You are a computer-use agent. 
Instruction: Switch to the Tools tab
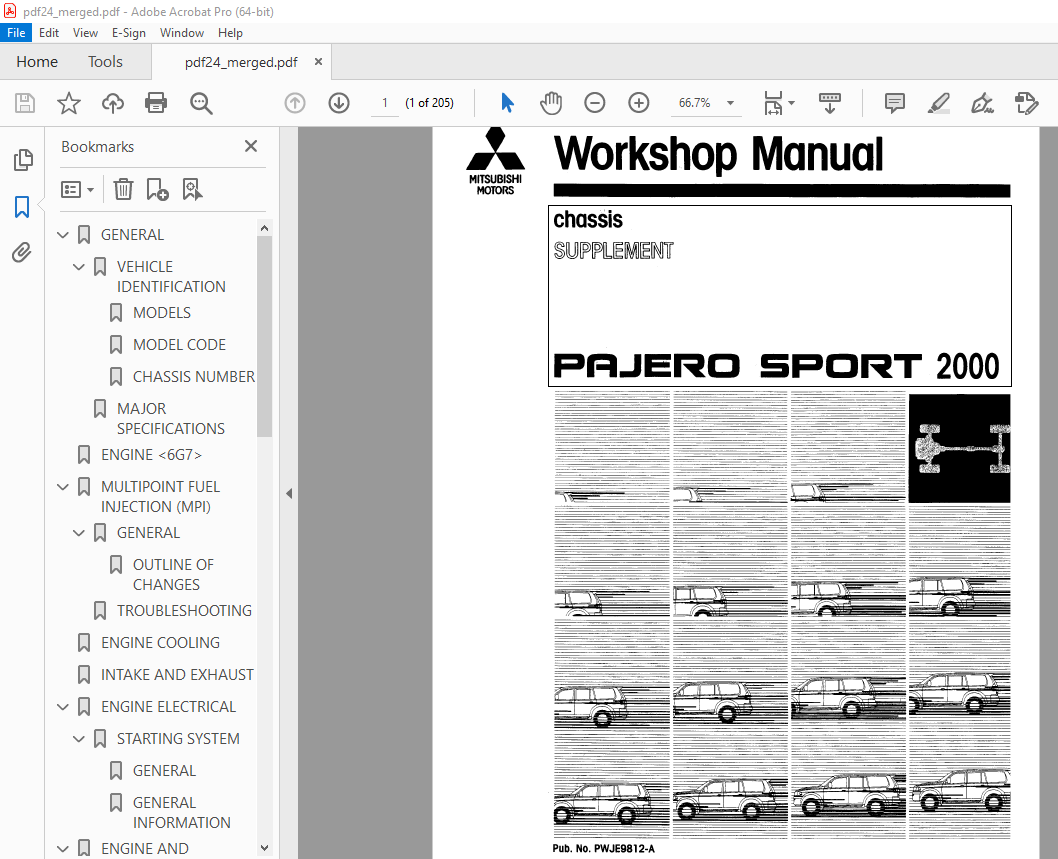point(105,62)
